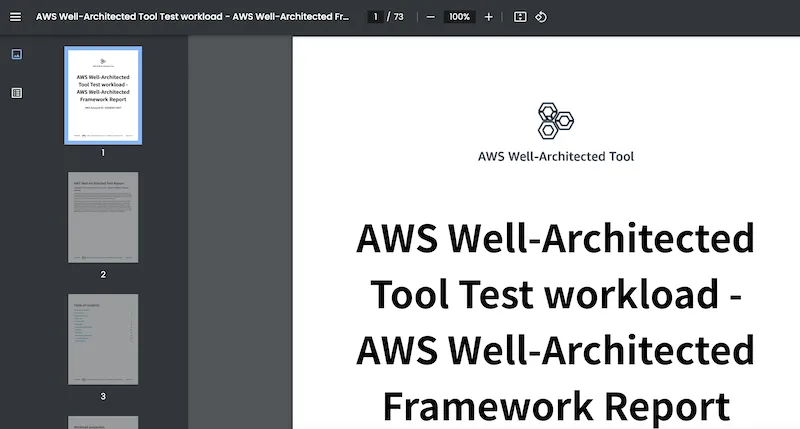Click the total page count 73
This screenshot has width=800, height=429.
tap(398, 17)
